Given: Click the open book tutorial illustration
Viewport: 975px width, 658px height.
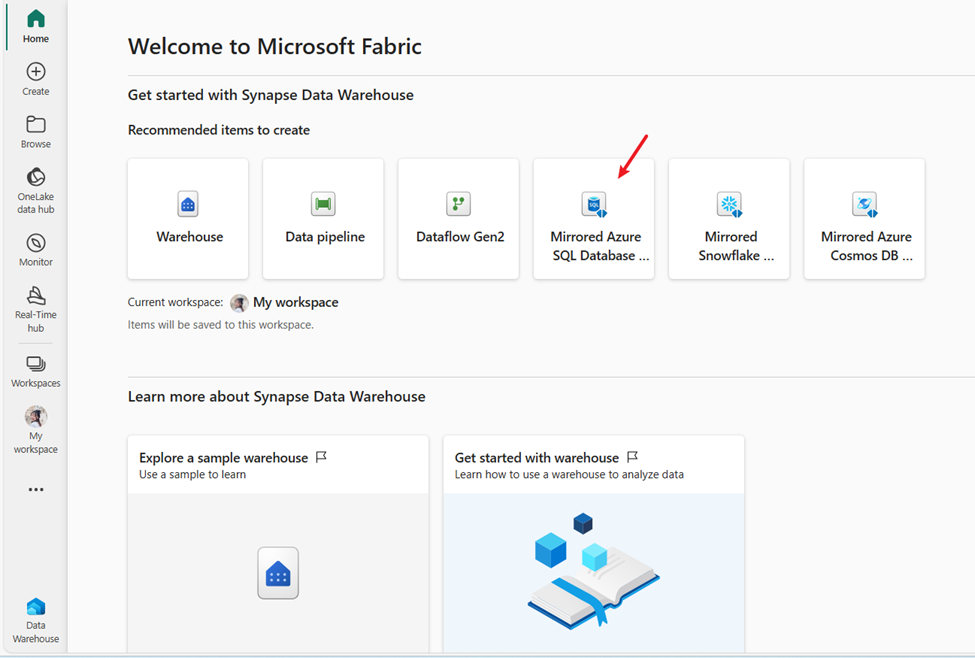Looking at the screenshot, I should pos(593,570).
